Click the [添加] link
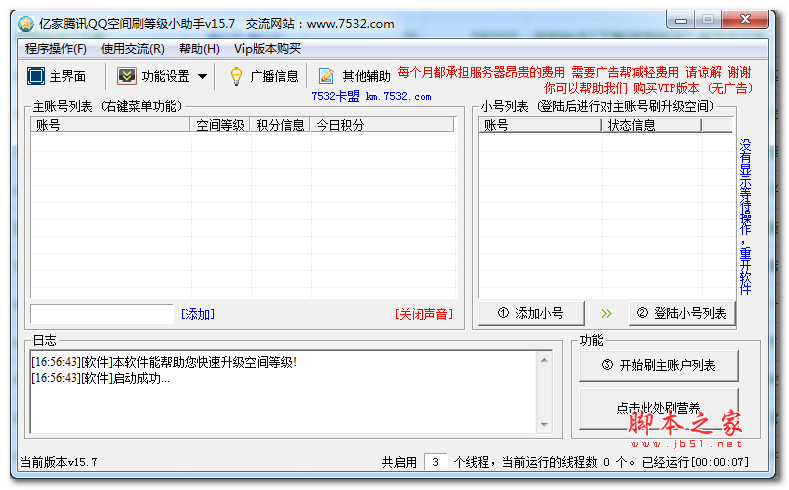Screen dimensions: 789x490 pos(198,314)
